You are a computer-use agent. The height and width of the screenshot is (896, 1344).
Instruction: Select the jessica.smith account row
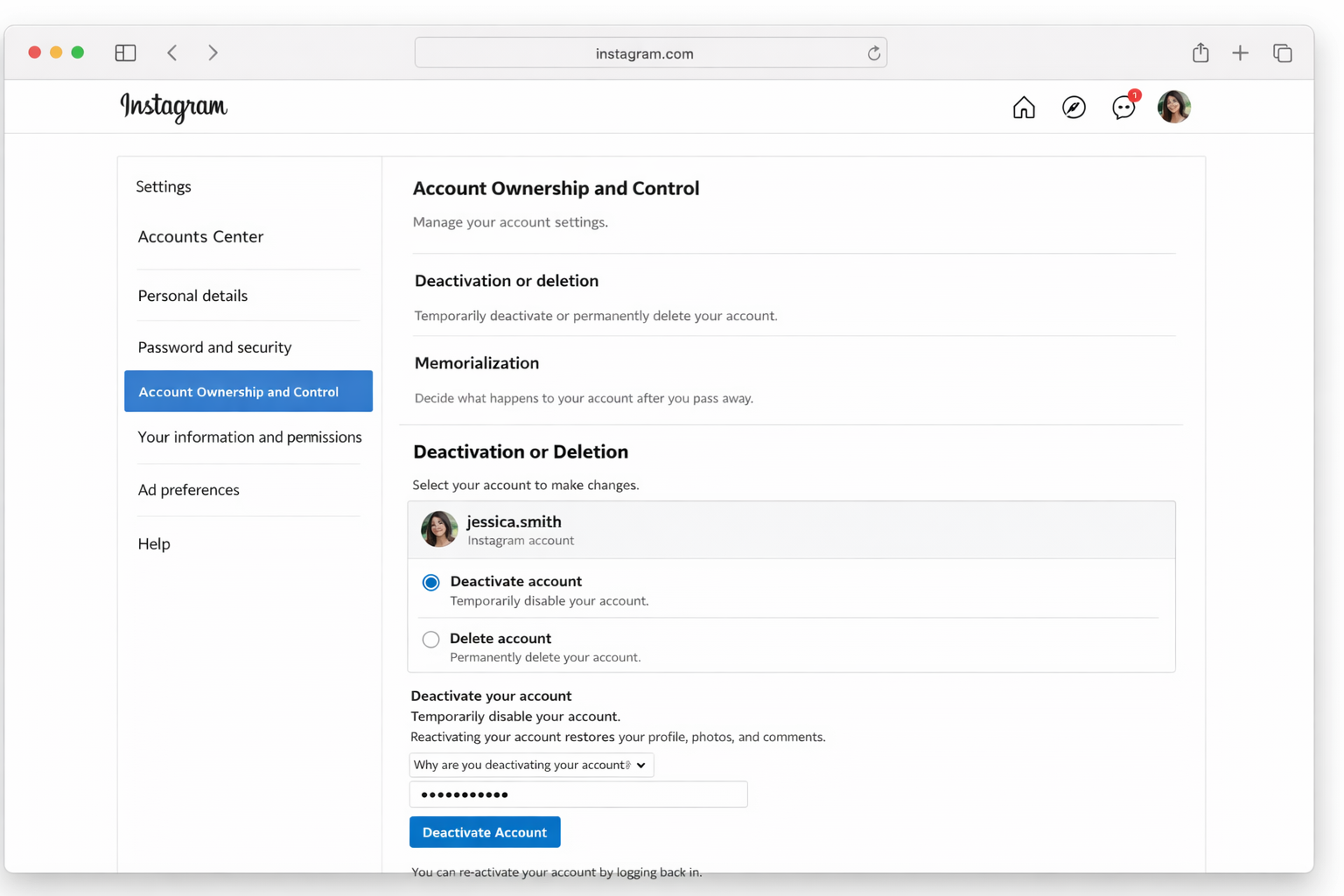792,528
